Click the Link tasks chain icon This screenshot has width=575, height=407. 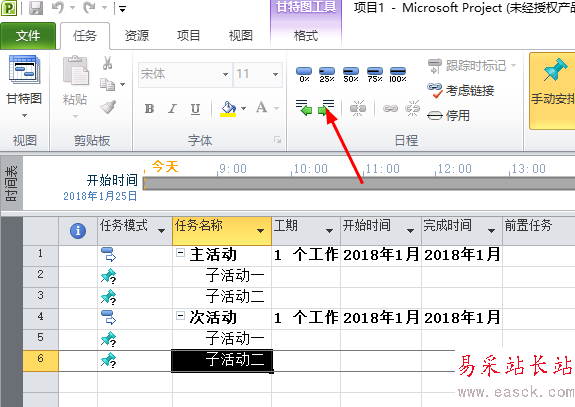[x=390, y=109]
